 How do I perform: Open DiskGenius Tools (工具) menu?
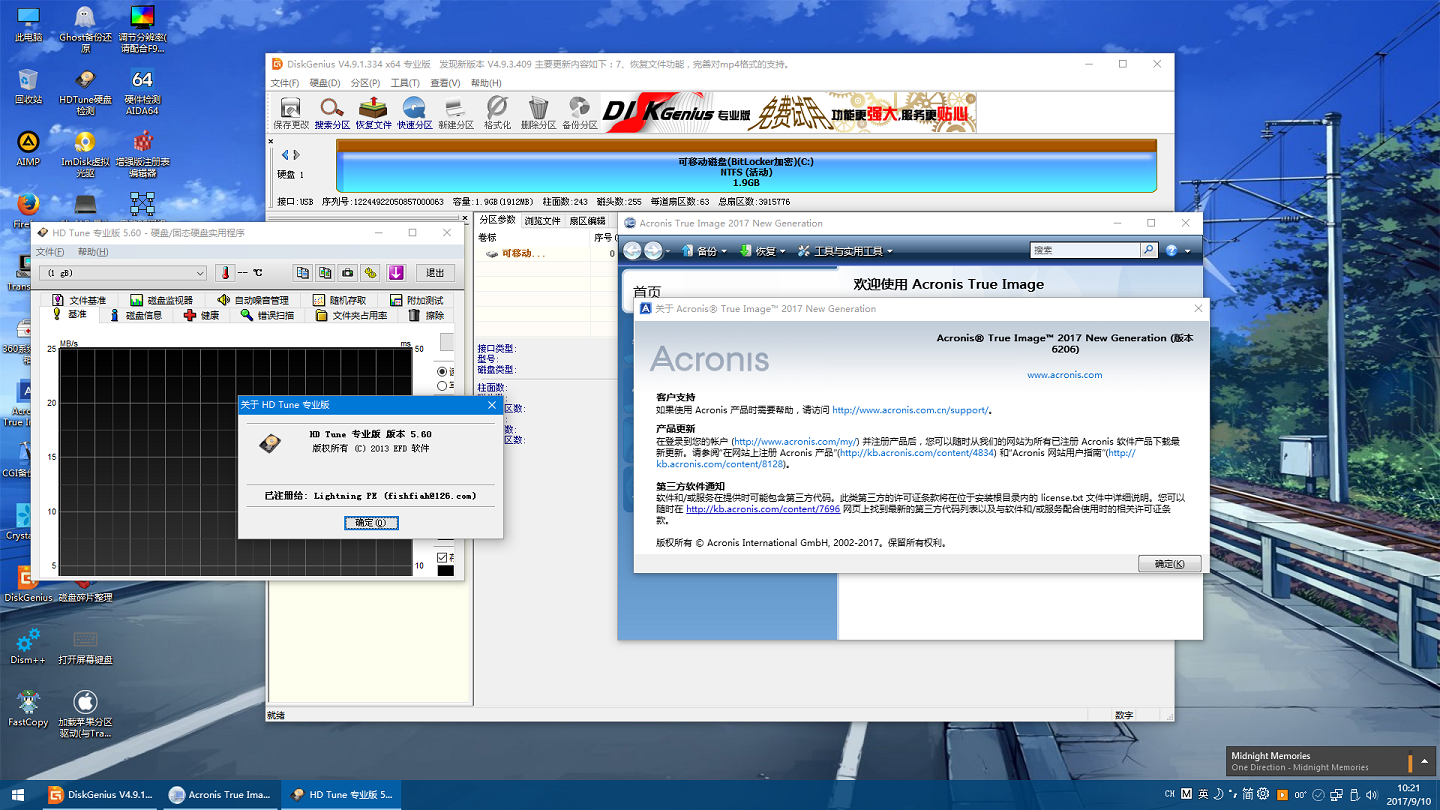[x=405, y=83]
